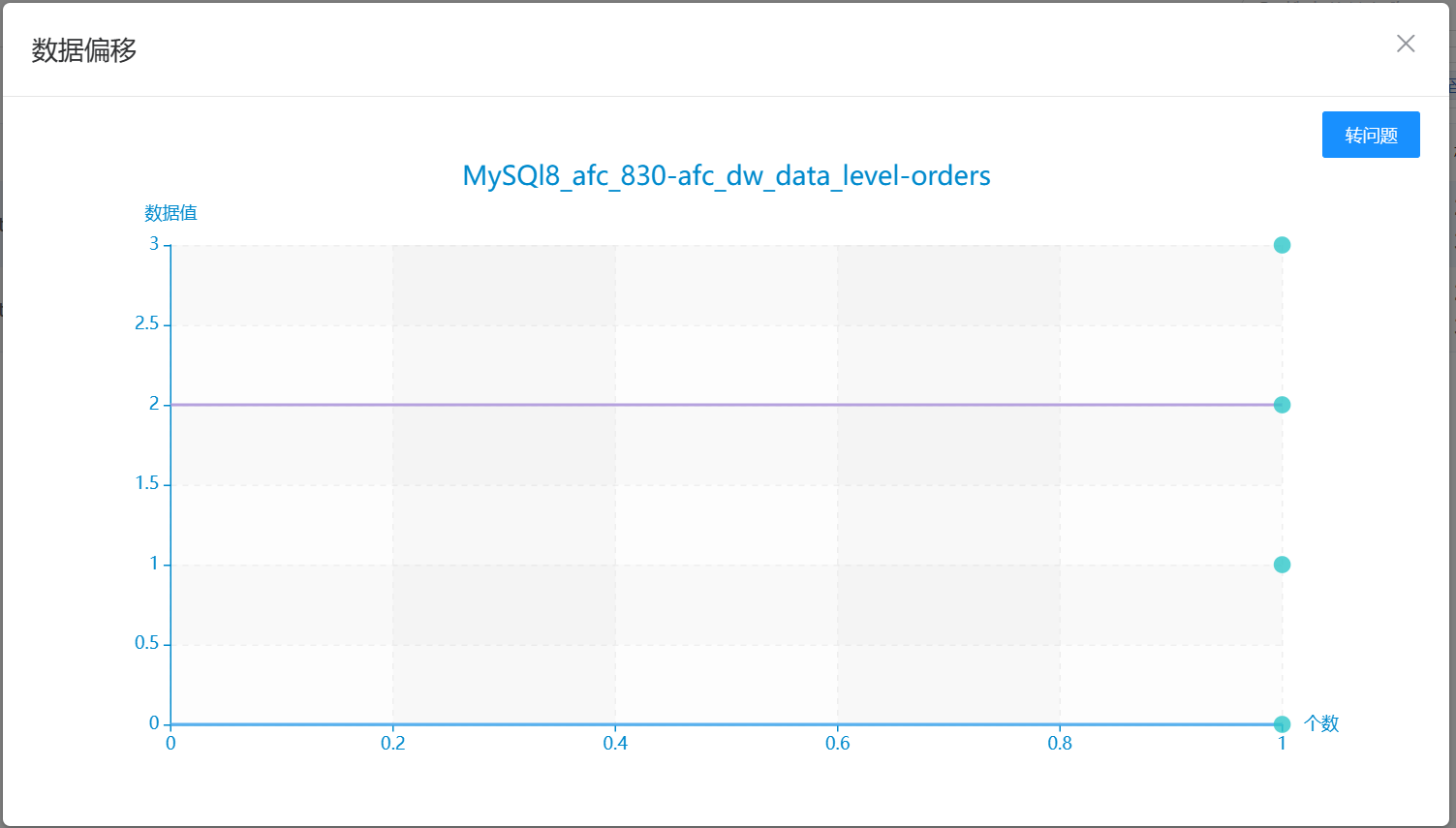Click the purple horizontal line in the chart
Image resolution: width=1456 pixels, height=828 pixels.
727,405
